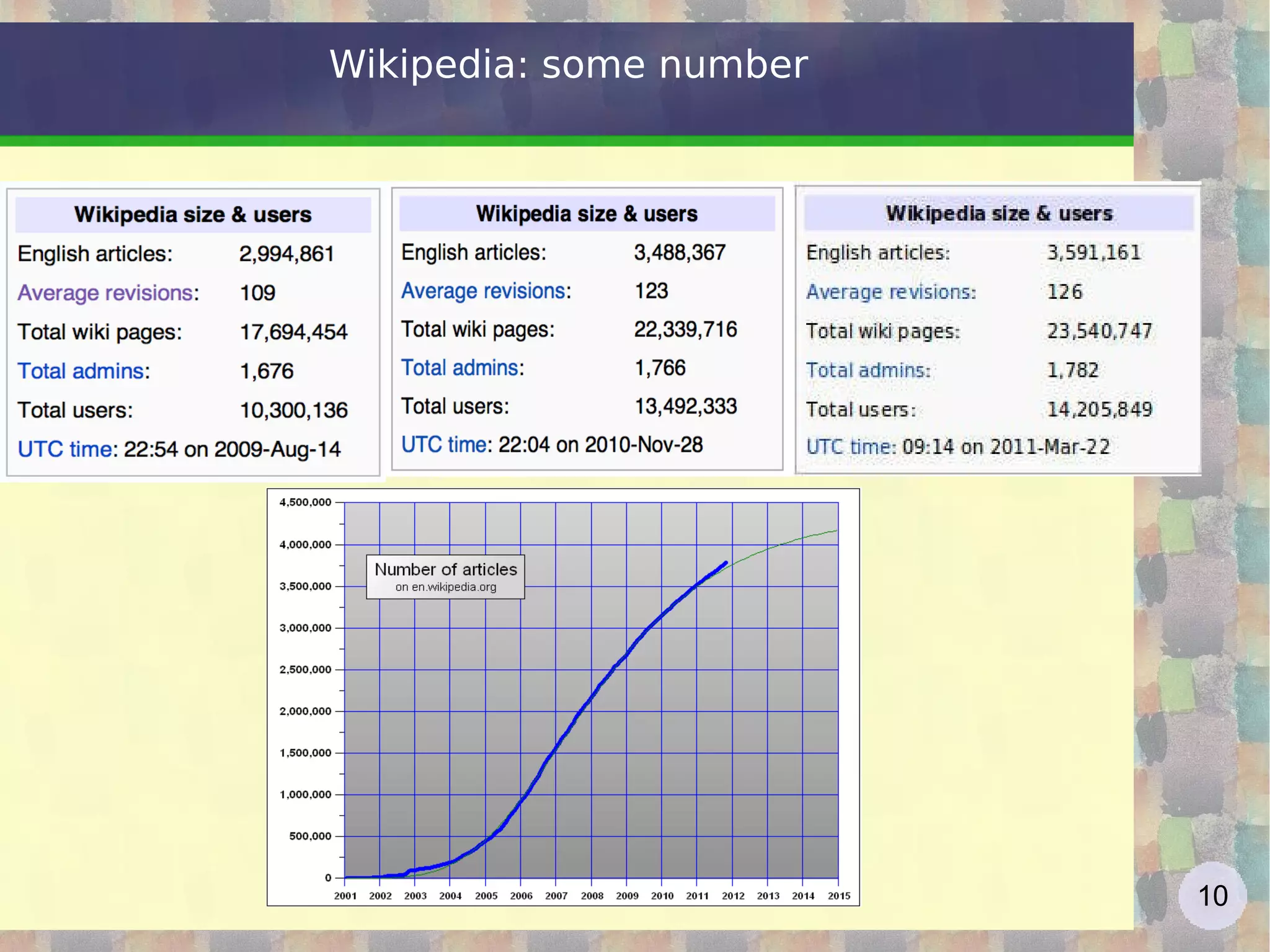Open Average revisions link next to 126
The height and width of the screenshot is (952, 1270).
(888, 292)
